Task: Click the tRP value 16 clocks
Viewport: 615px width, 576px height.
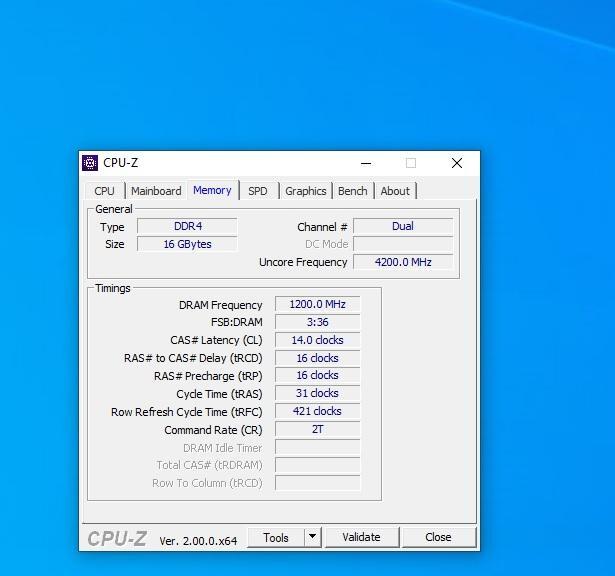Action: click(317, 375)
